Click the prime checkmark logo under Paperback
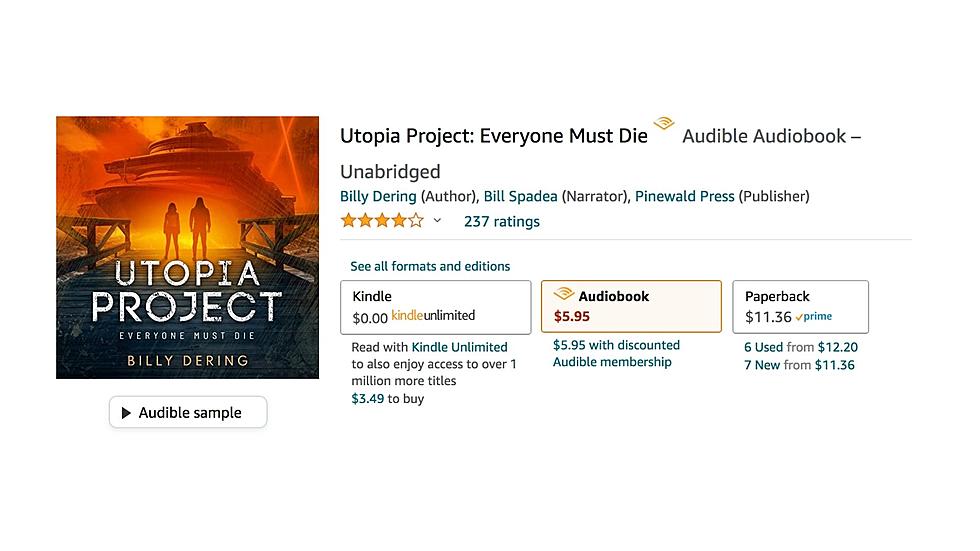980x551 pixels. [x=814, y=317]
